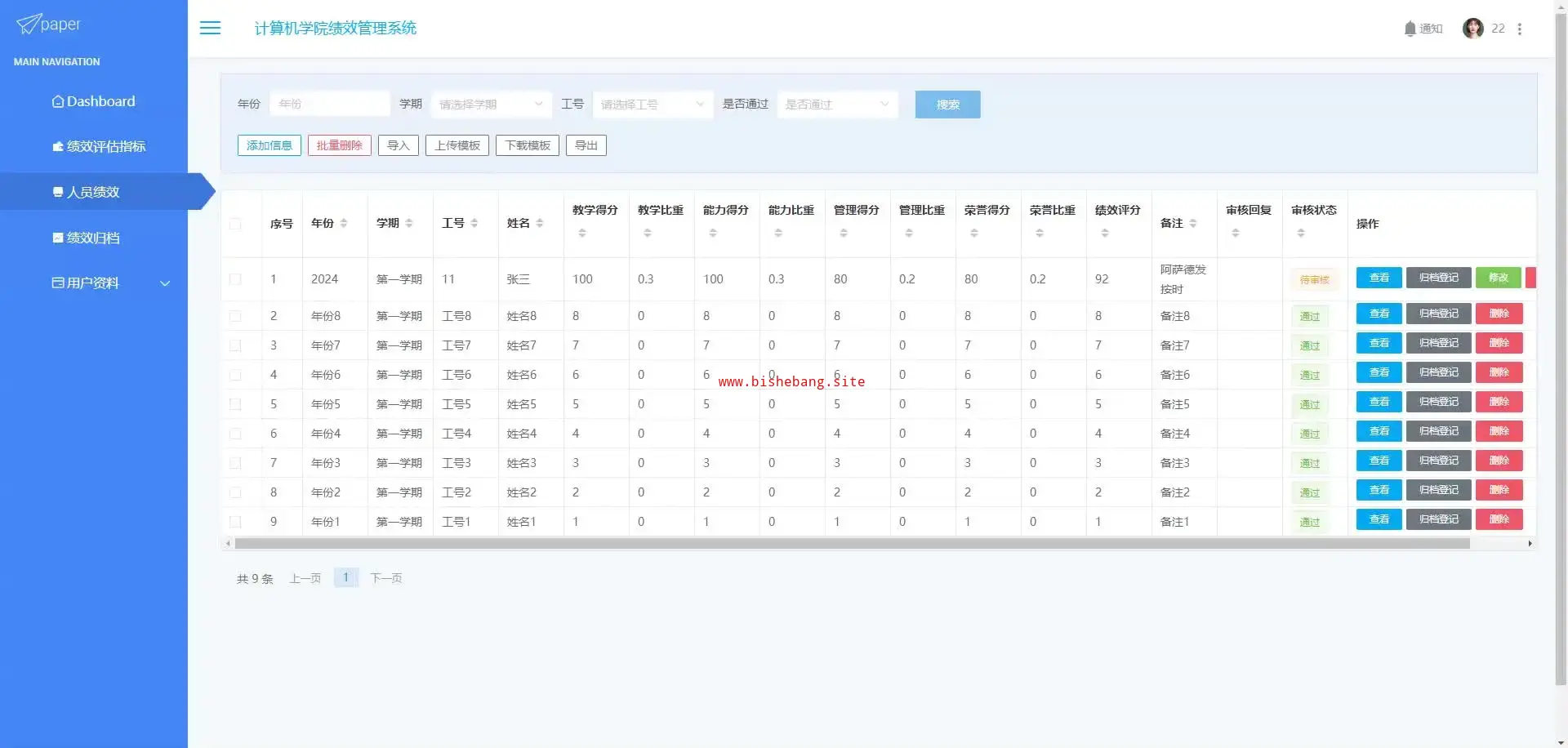1568x748 pixels.
Task: Click the 添加信息 button
Action: [269, 145]
